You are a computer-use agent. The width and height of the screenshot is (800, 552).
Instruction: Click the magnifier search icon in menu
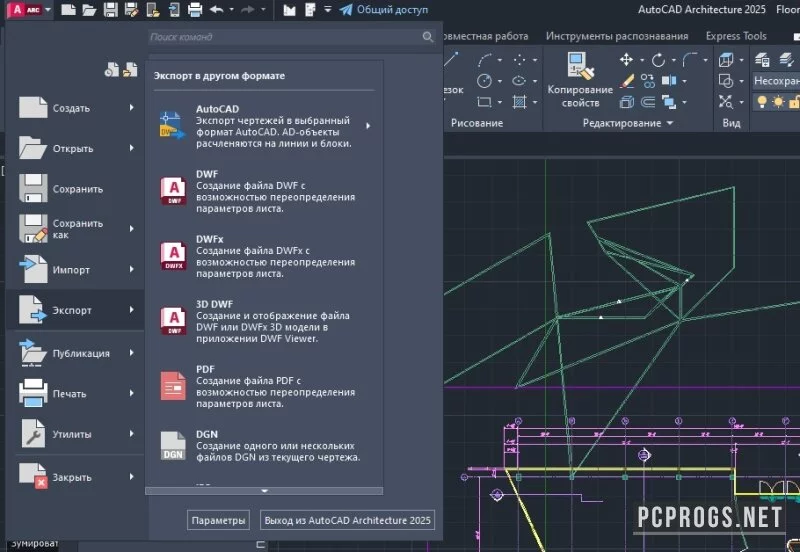pyautogui.click(x=428, y=37)
